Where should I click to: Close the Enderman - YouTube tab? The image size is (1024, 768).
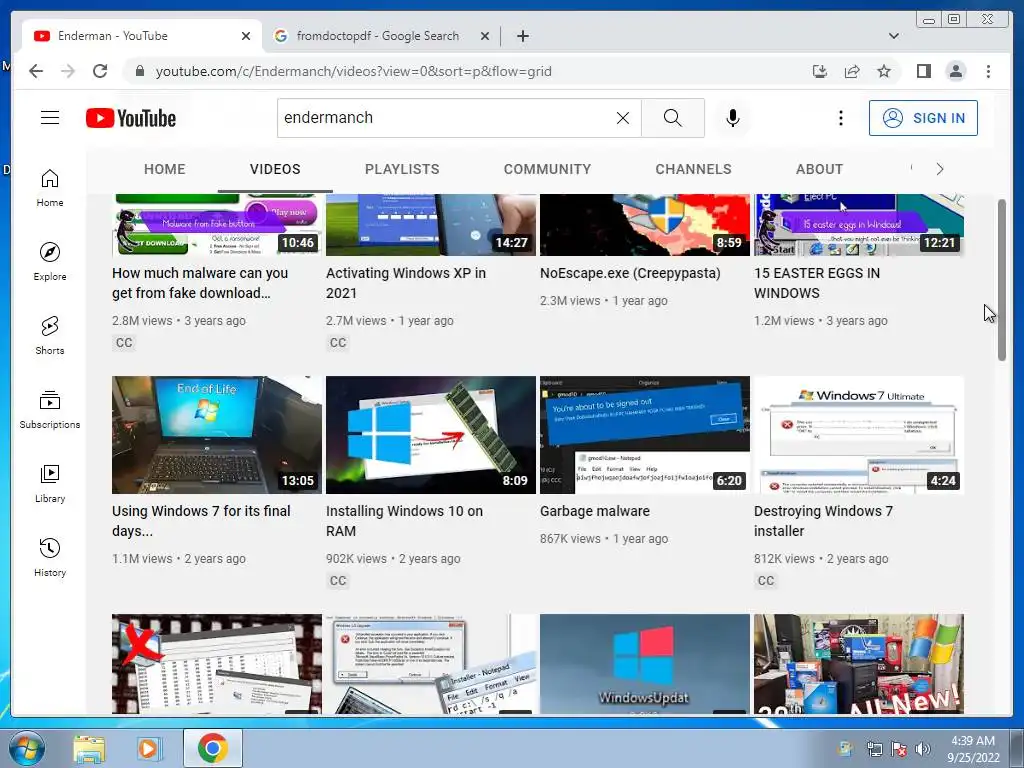246,36
